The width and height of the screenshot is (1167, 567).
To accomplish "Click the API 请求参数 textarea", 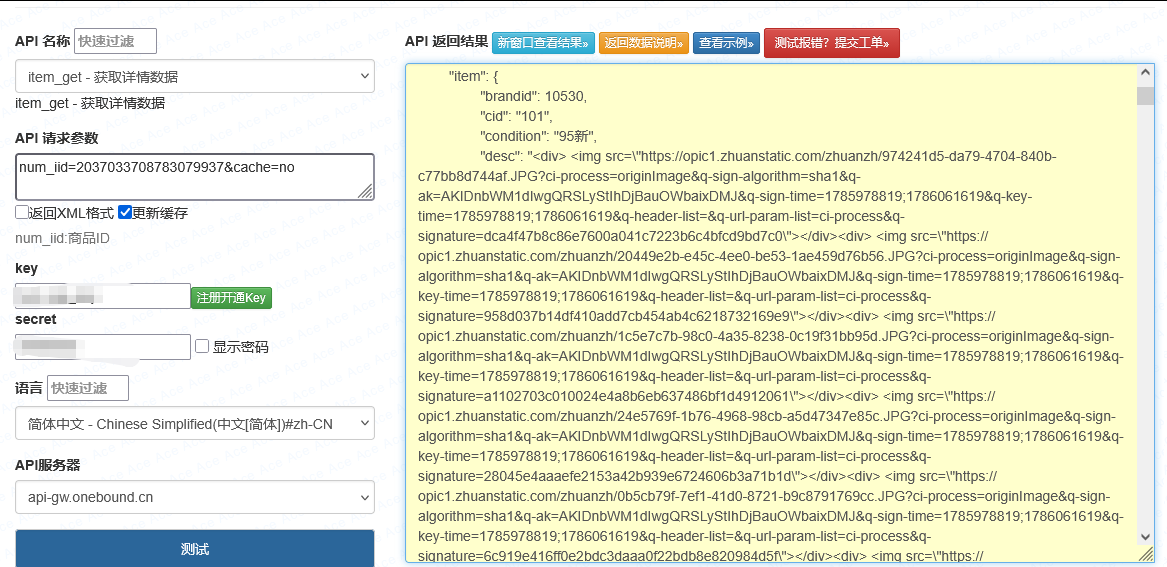I will click(194, 177).
